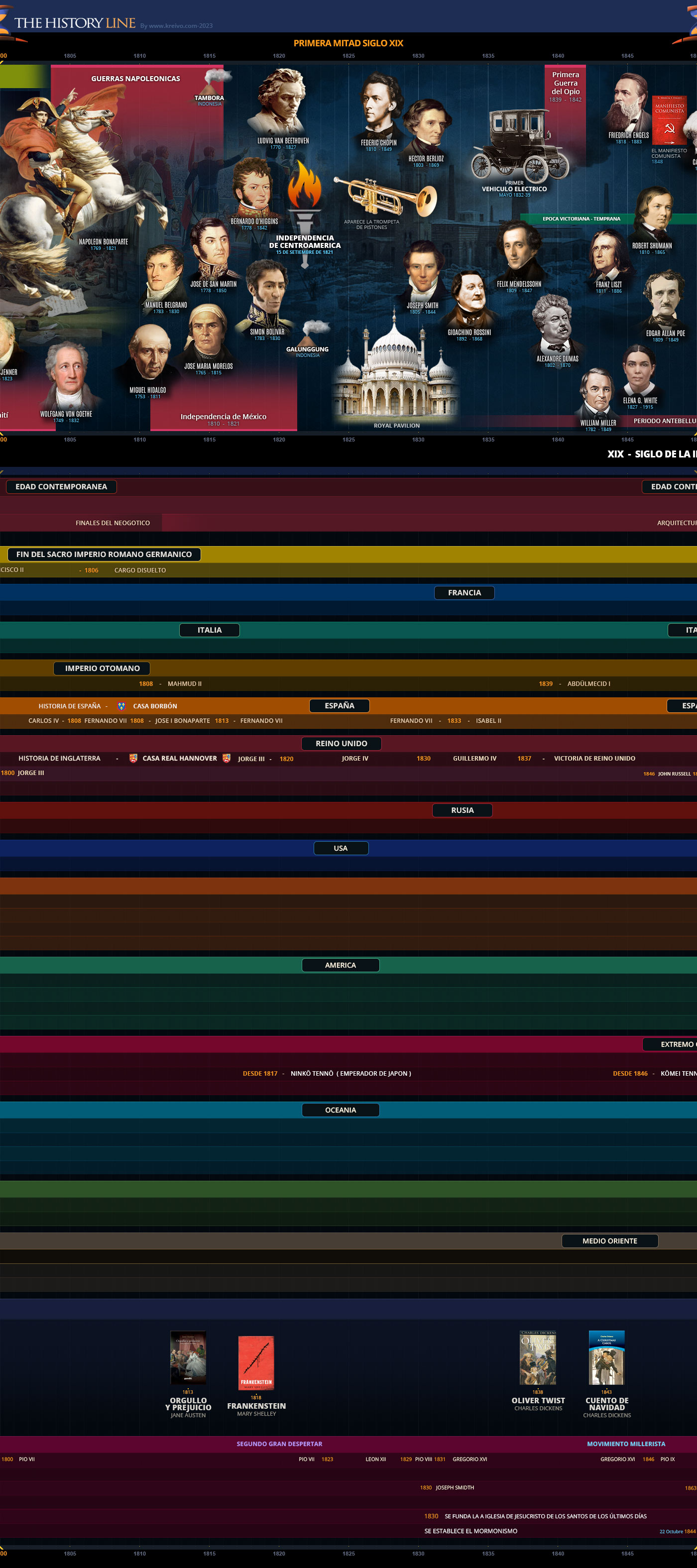Click the Victoria de Reino Unido entry

click(595, 759)
